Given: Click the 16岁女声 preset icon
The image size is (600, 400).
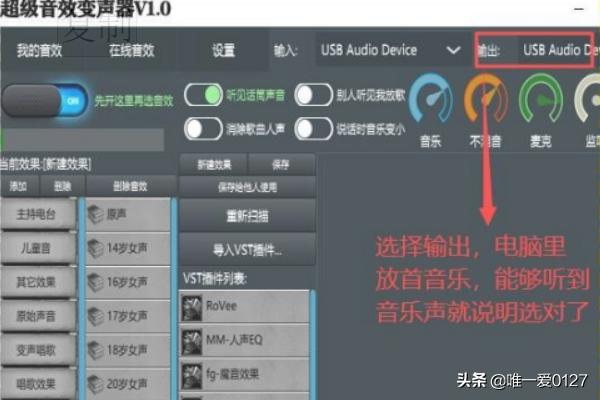Looking at the screenshot, I should [x=96, y=282].
